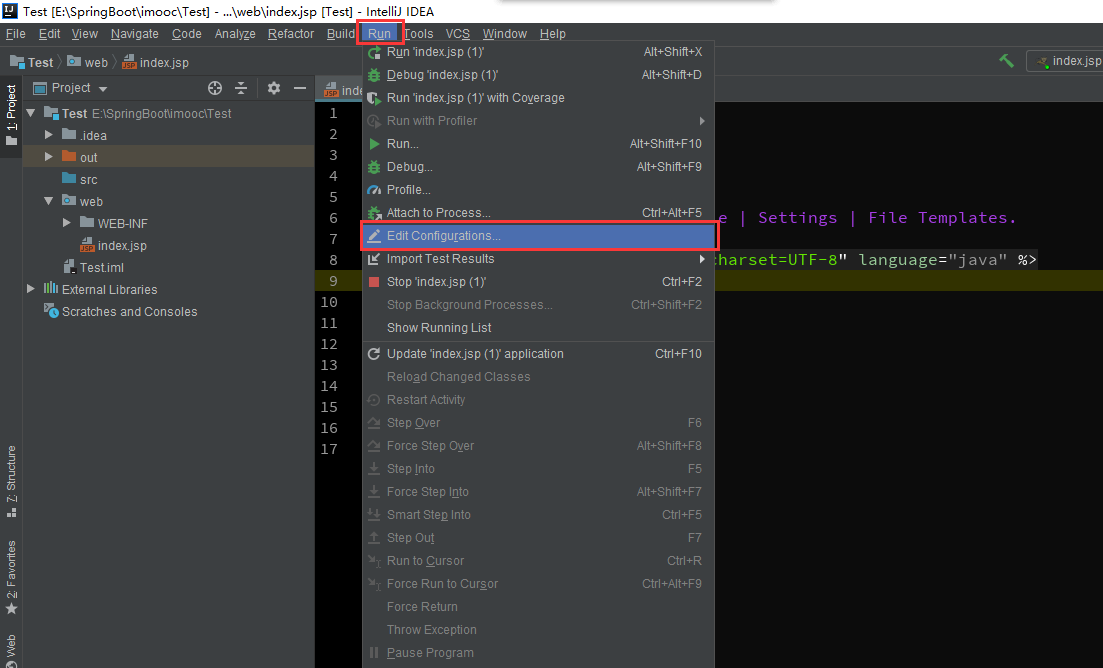Click the 'Settings' text in editor
Image resolution: width=1103 pixels, height=668 pixels.
[x=798, y=218]
